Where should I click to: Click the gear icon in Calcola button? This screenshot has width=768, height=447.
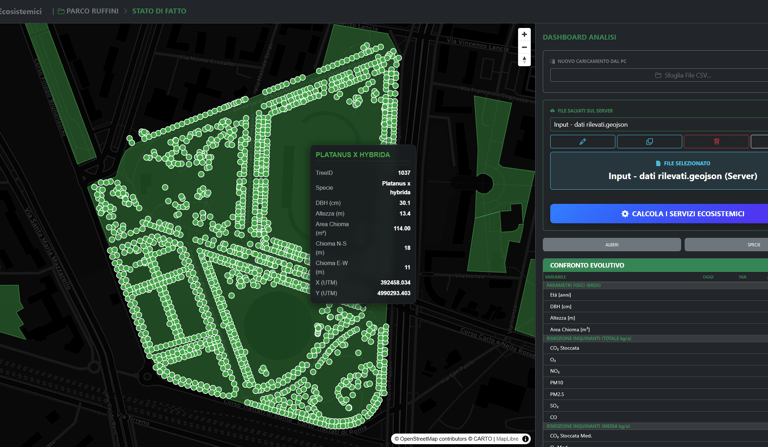625,213
